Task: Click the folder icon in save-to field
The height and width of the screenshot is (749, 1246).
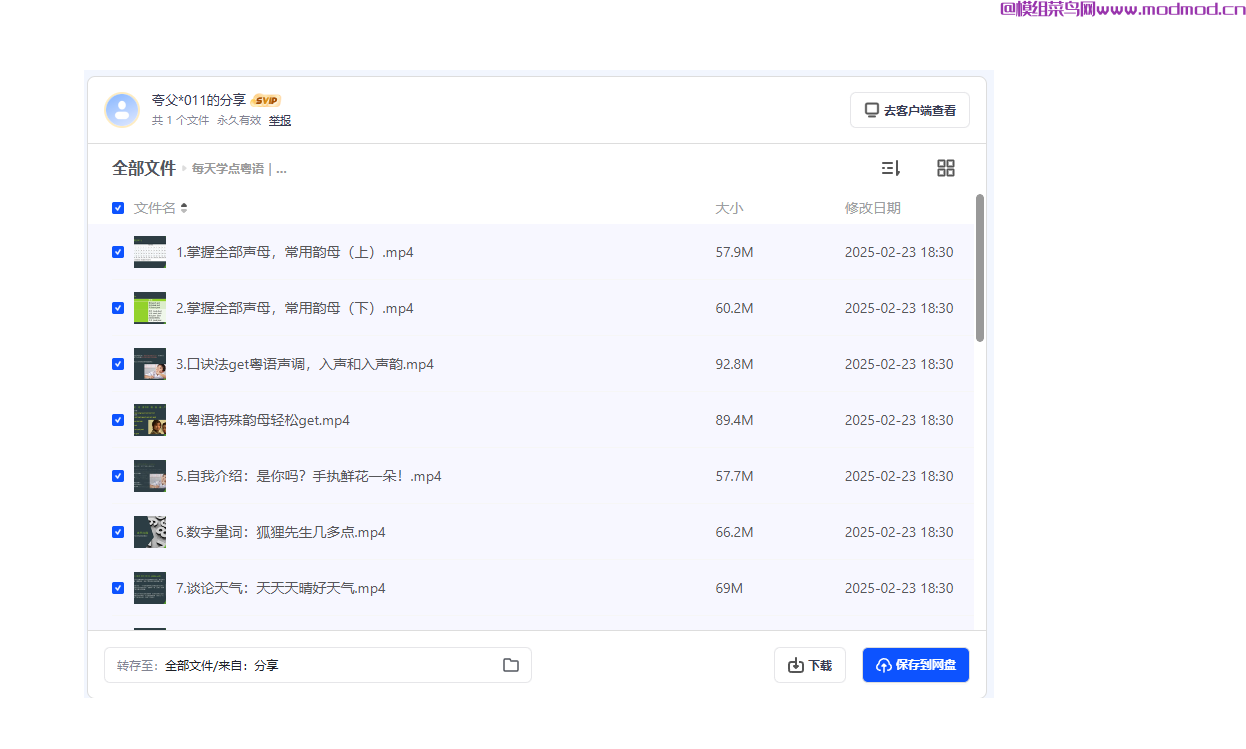Action: click(511, 665)
